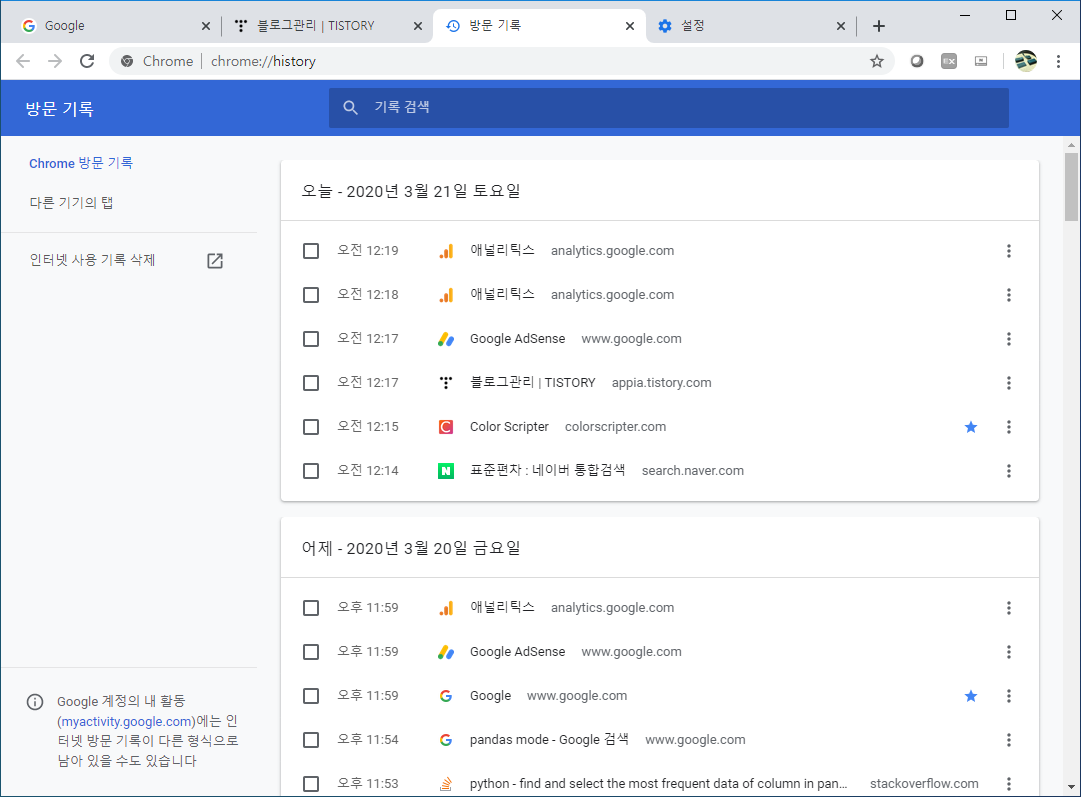Check the 표준편차 네이버 통합검색 entry
Image resolution: width=1081 pixels, height=797 pixels.
311,471
